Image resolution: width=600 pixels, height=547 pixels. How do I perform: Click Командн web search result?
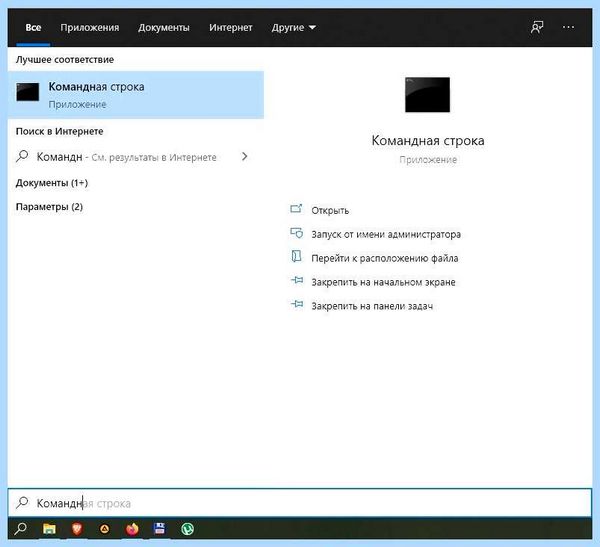(127, 157)
